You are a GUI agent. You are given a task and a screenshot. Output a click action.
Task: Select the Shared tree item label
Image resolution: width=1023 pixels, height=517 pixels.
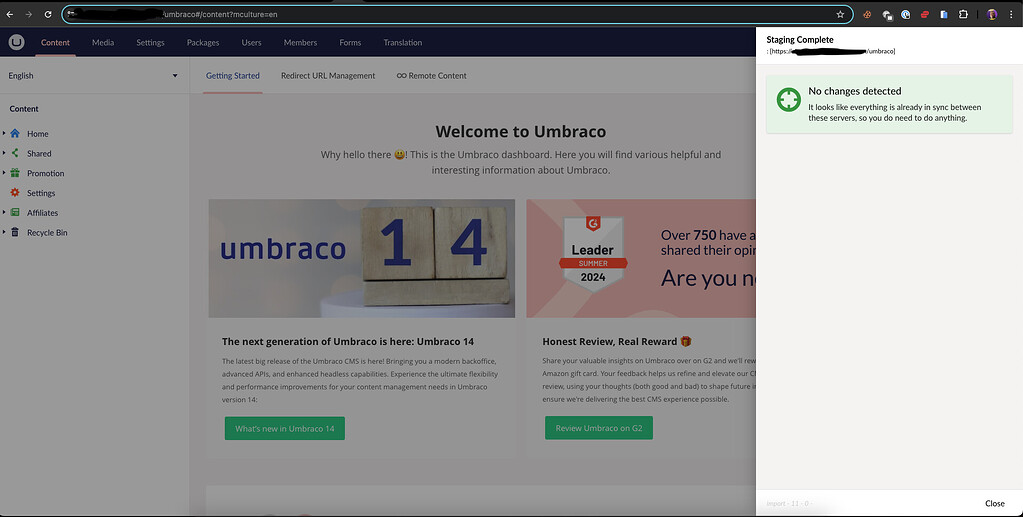point(39,153)
